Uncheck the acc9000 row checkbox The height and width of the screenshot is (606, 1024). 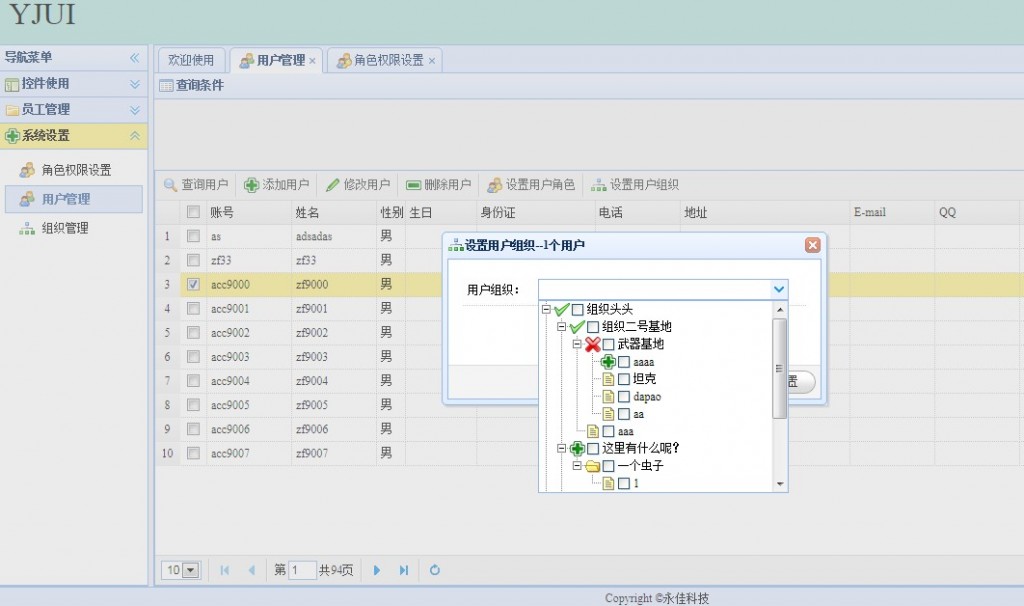coord(194,285)
